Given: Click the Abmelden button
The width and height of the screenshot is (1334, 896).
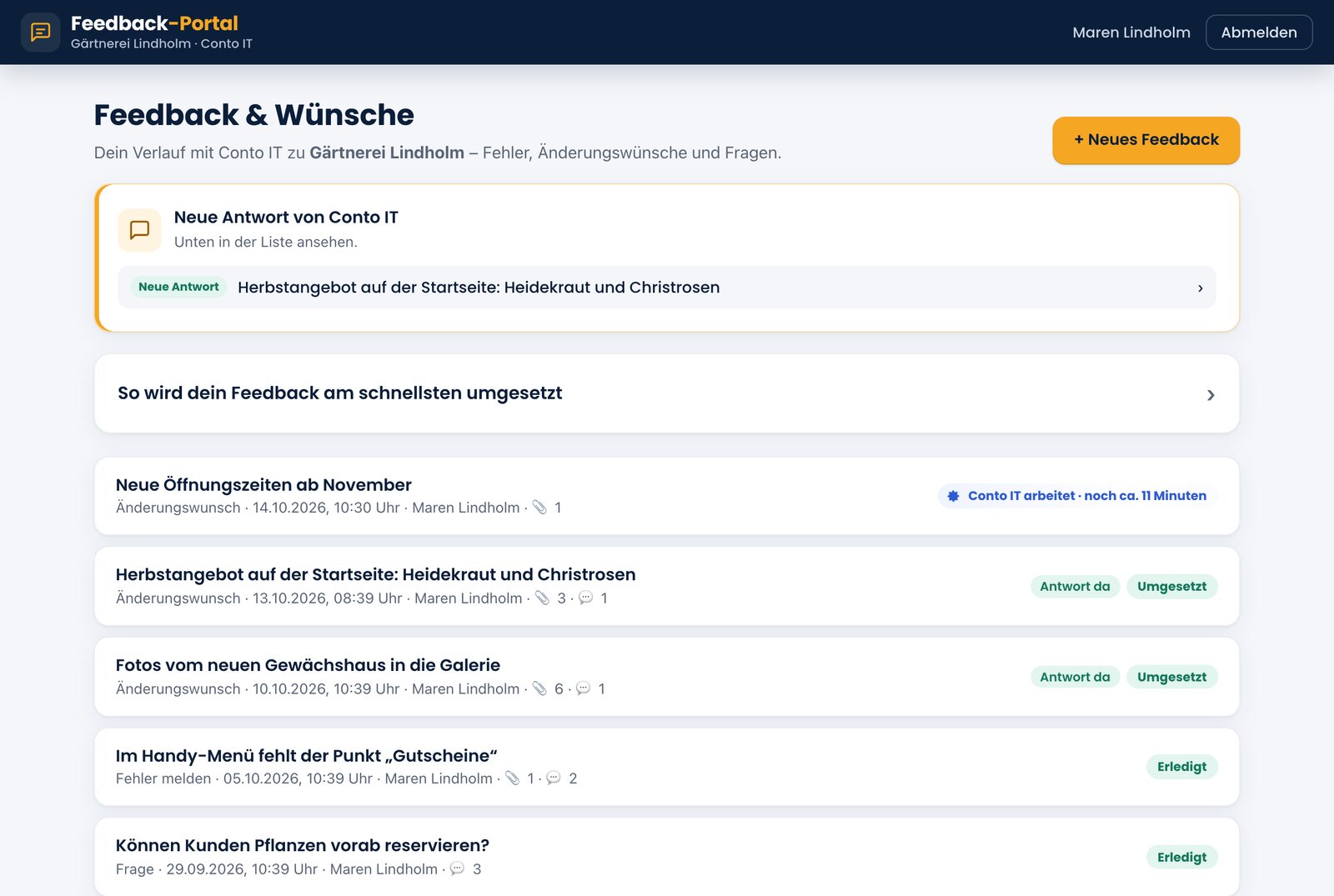Looking at the screenshot, I should pos(1259,33).
